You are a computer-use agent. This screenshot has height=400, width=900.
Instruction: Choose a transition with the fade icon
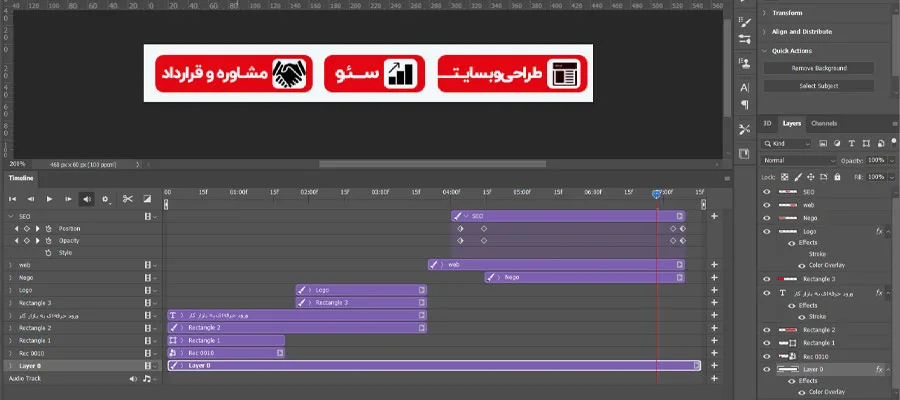tap(147, 199)
